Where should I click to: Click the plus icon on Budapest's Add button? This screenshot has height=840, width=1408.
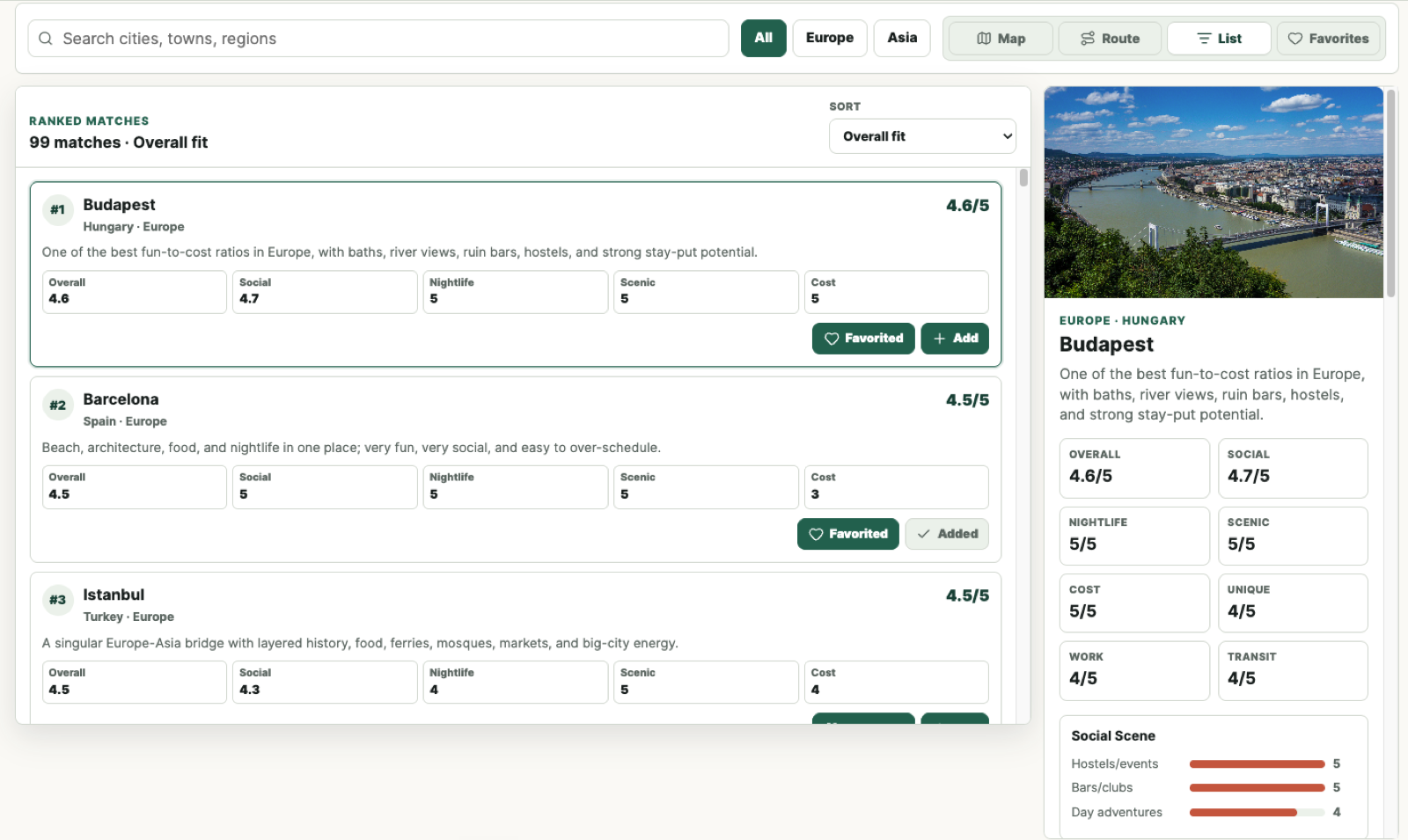click(939, 339)
